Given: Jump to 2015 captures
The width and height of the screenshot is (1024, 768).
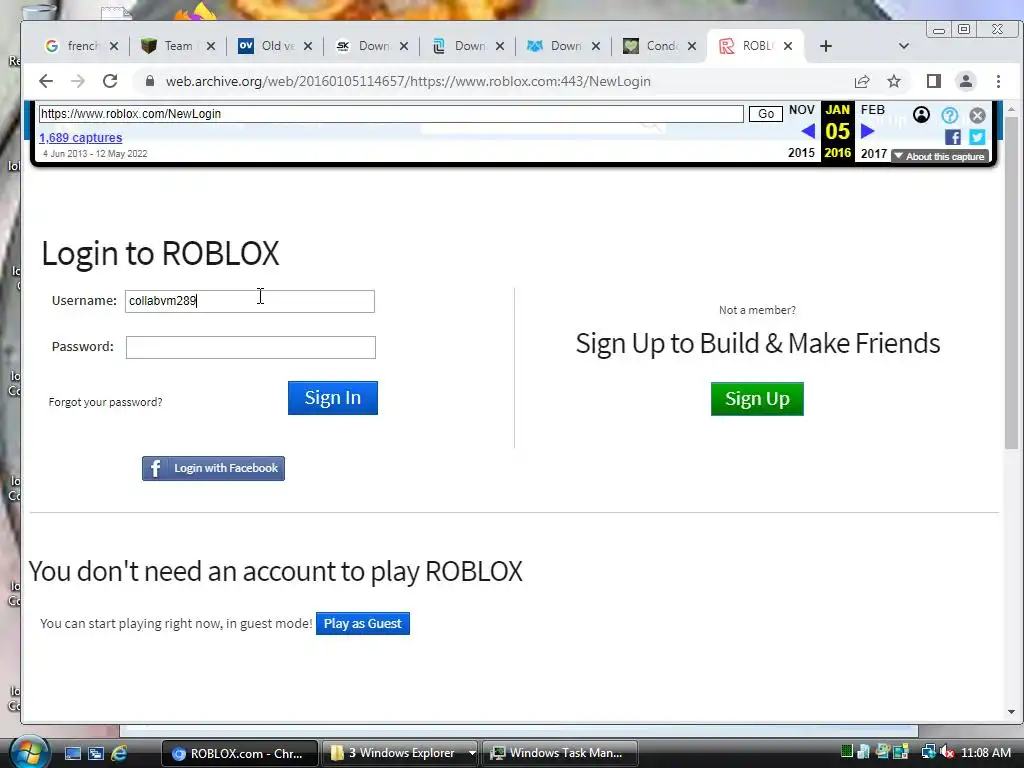Looking at the screenshot, I should (x=801, y=153).
